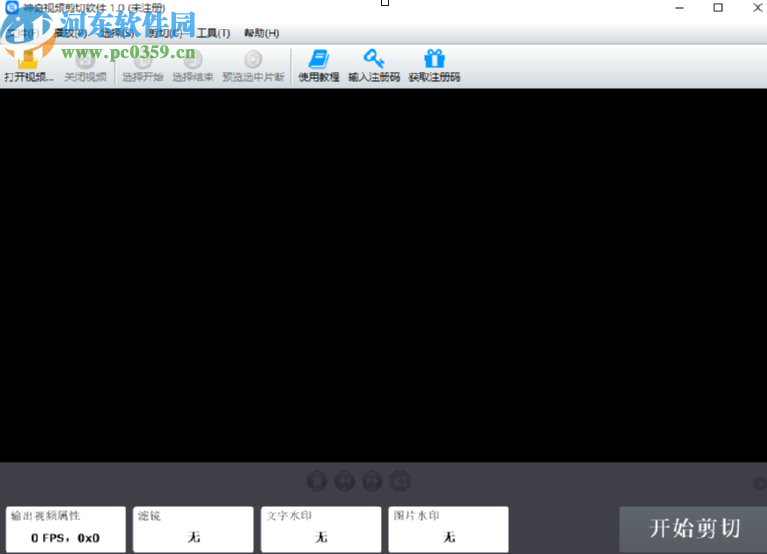Open the 文件(F) menu
Viewport: 767px width, 554px height.
pos(23,33)
